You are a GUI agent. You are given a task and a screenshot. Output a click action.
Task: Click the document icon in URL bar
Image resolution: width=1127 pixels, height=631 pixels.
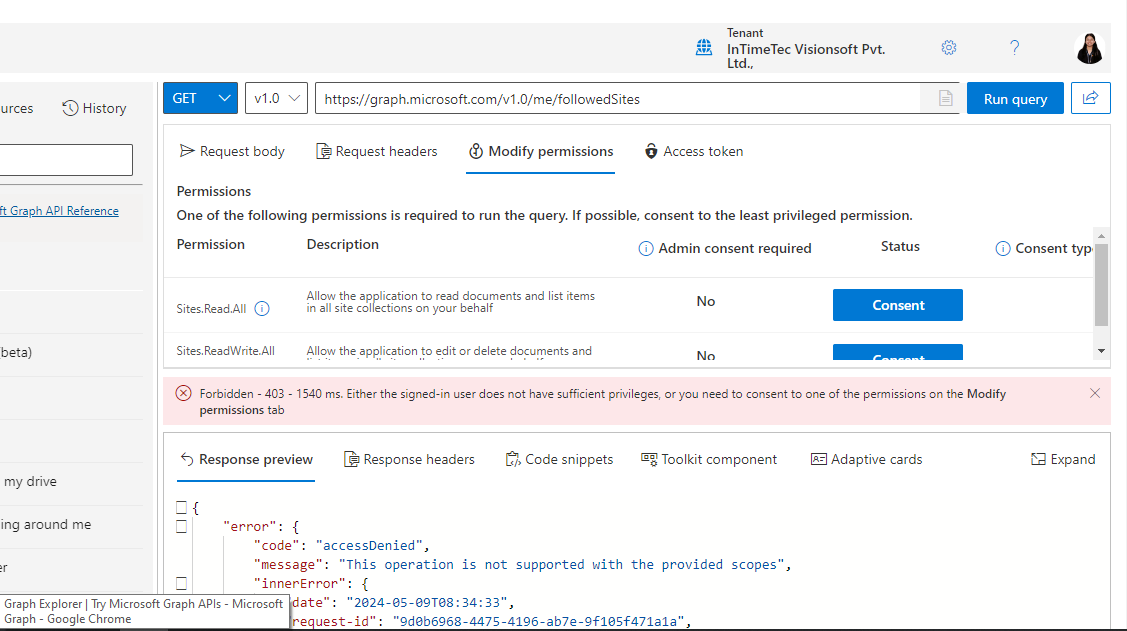coord(945,98)
